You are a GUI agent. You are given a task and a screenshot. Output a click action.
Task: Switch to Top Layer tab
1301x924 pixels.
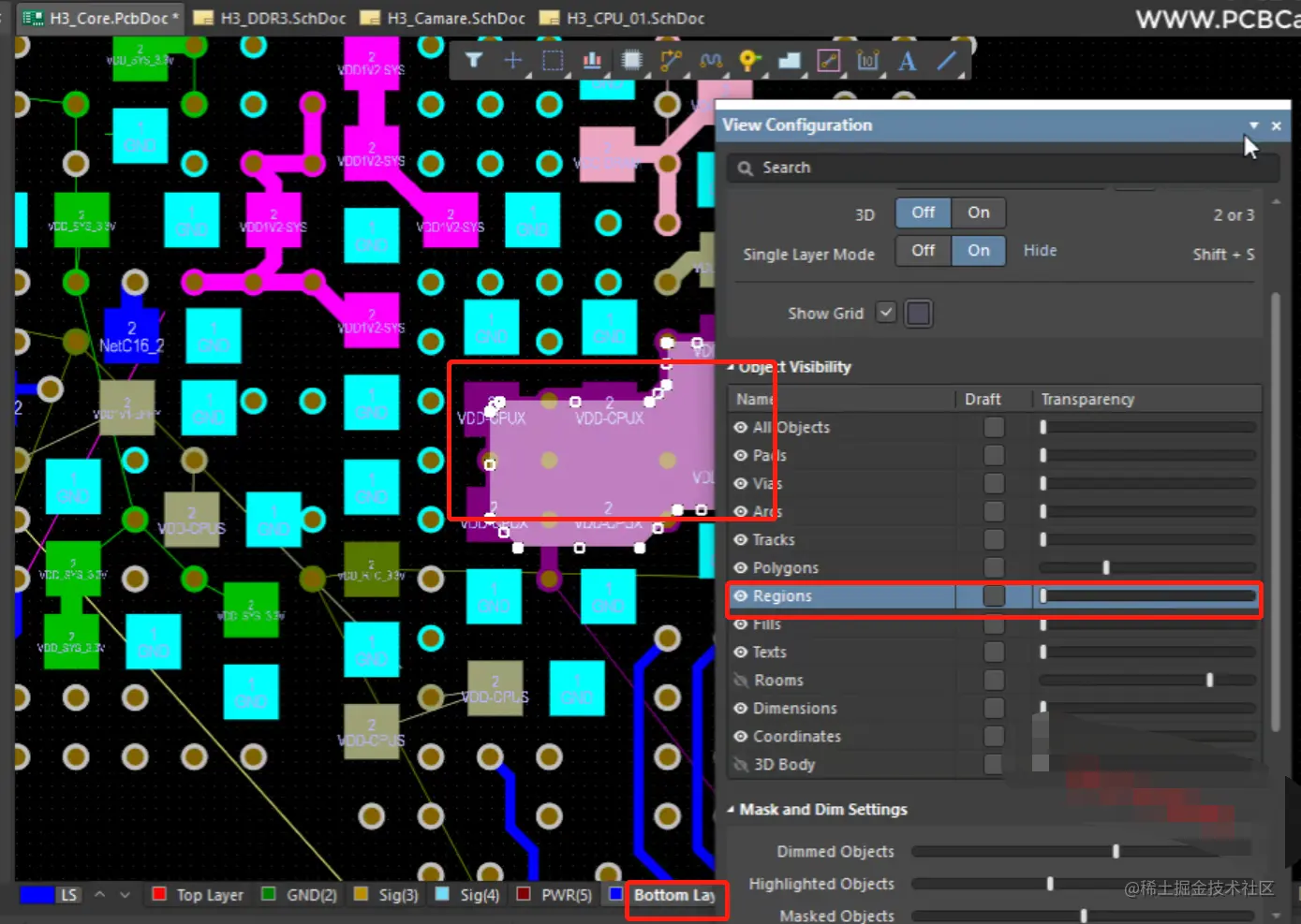(198, 895)
